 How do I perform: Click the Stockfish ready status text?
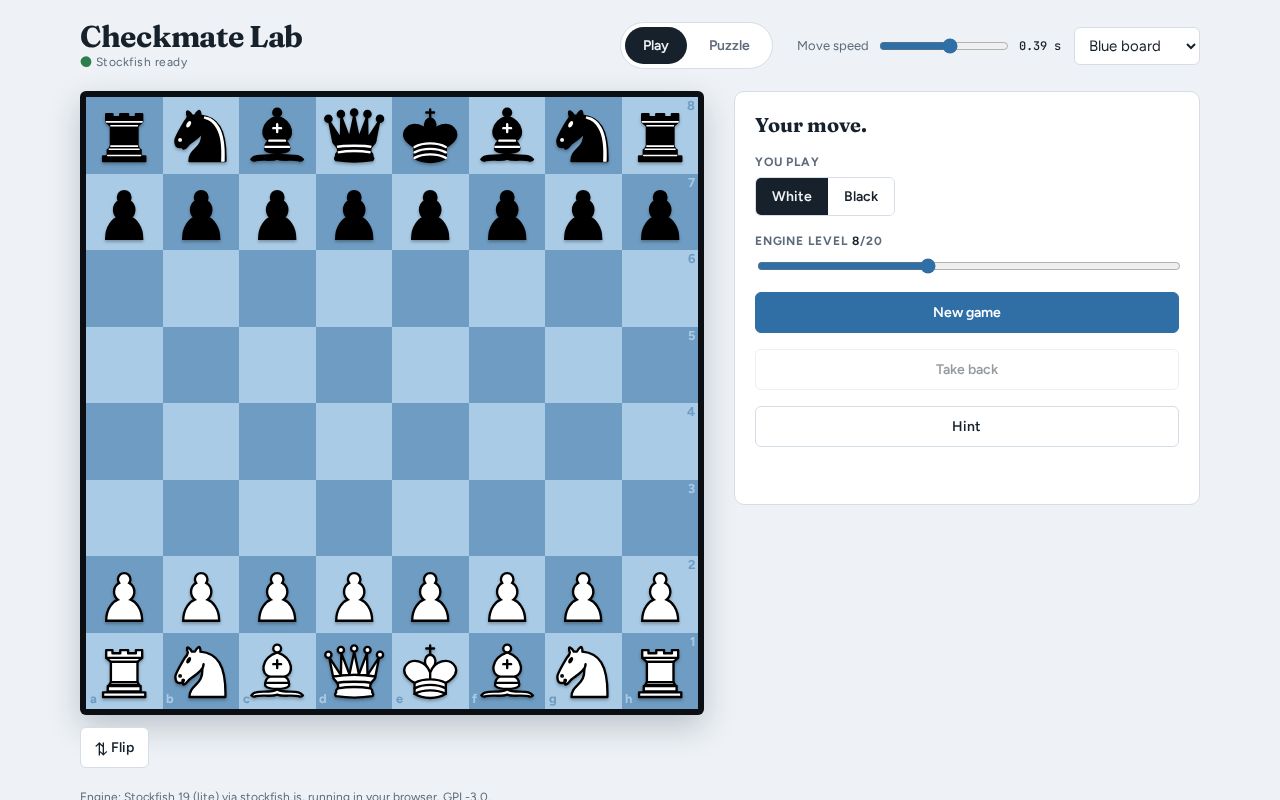tap(141, 62)
